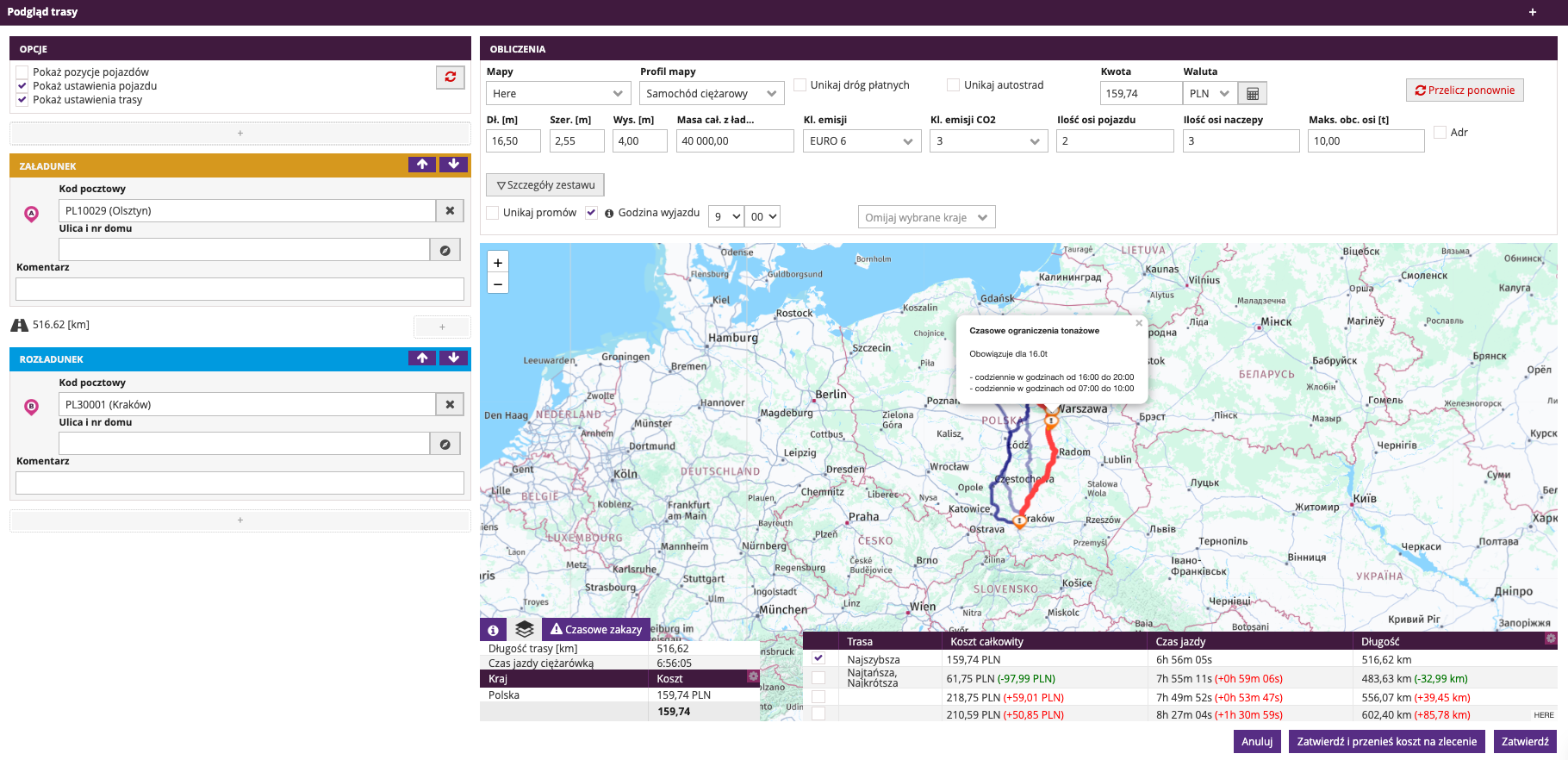
Task: Clear the PL30001 (Kraków) postal code
Action: [450, 404]
